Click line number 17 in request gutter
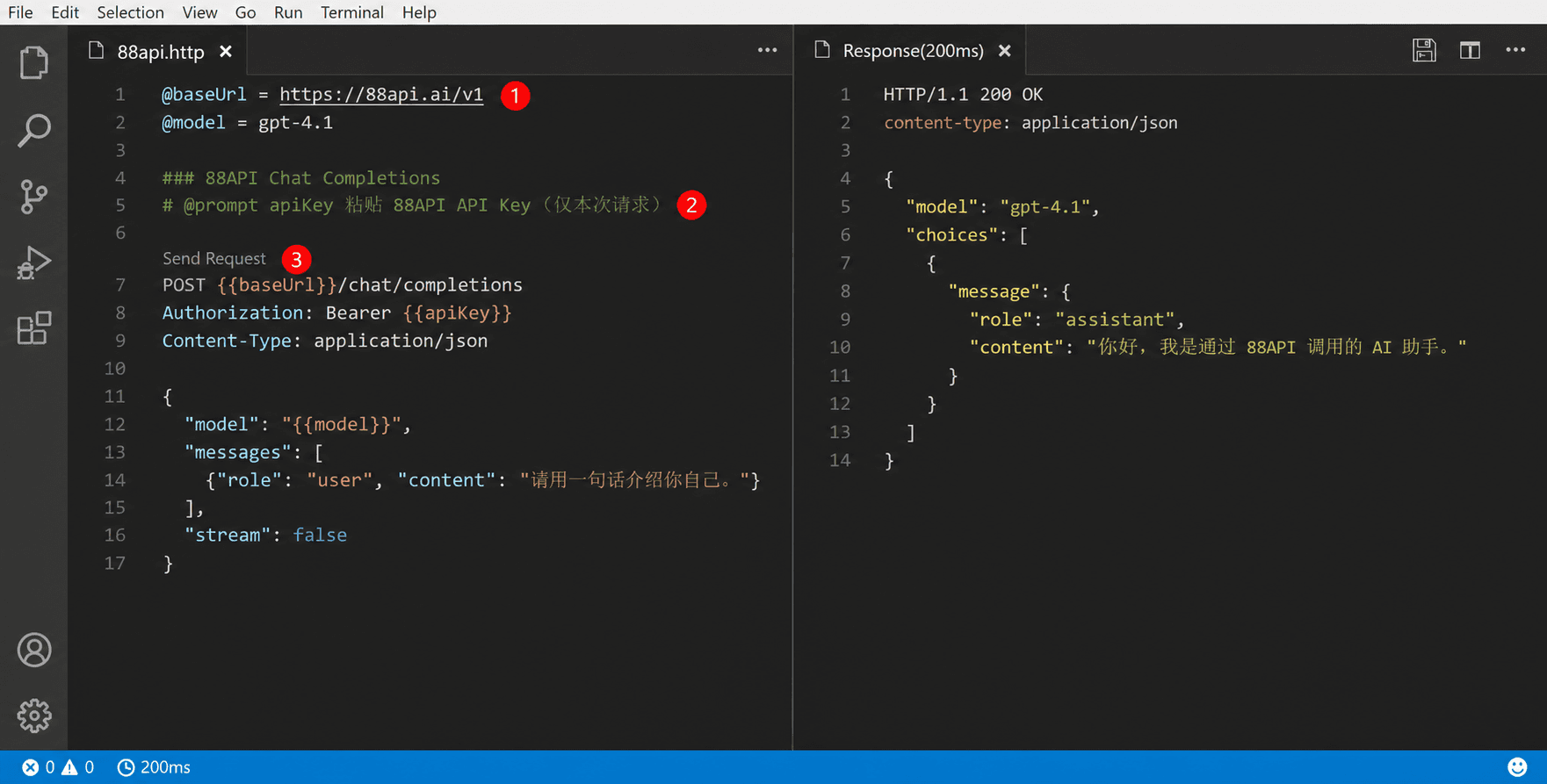Image resolution: width=1547 pixels, height=784 pixels. (x=115, y=563)
